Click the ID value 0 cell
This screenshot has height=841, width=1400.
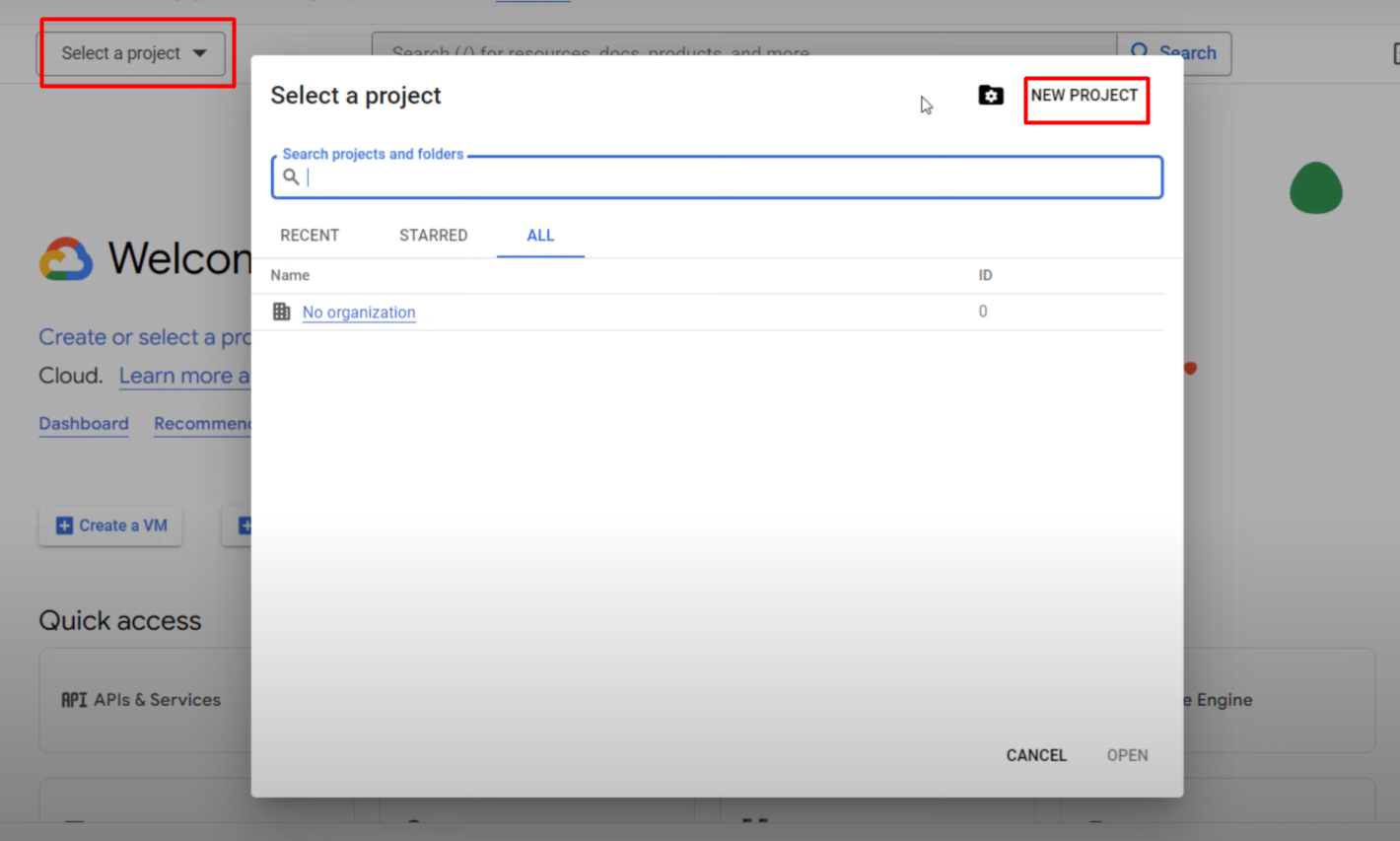pos(983,312)
